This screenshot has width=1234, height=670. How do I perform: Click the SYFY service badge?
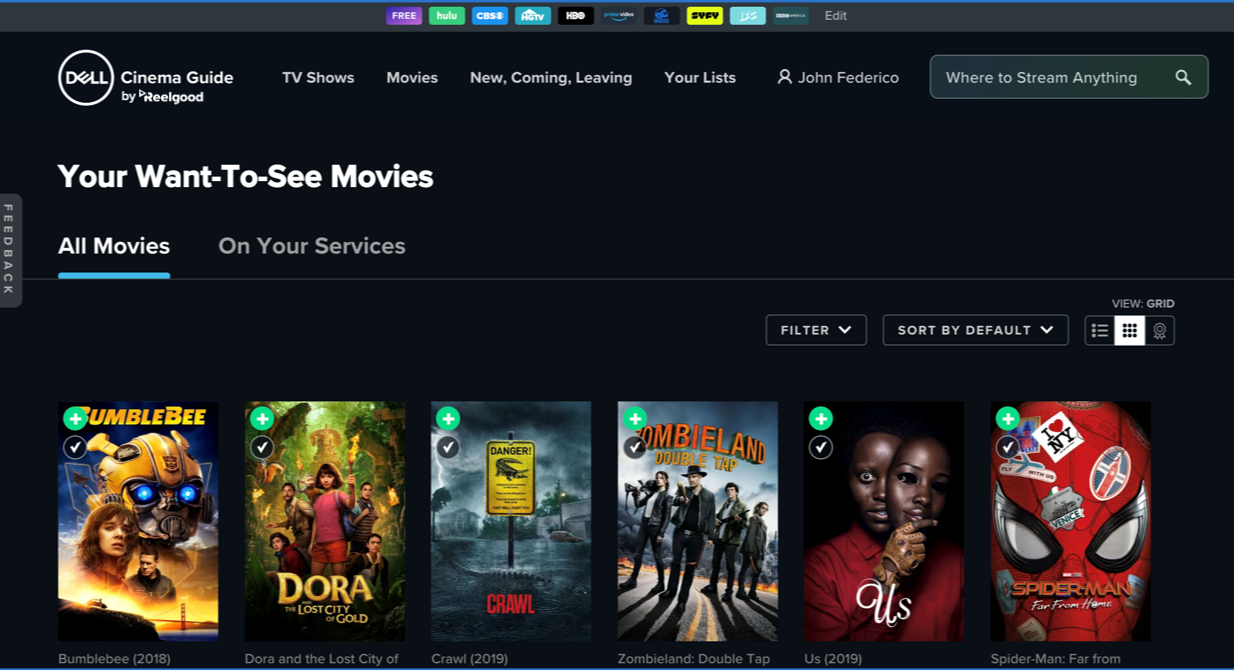point(705,16)
